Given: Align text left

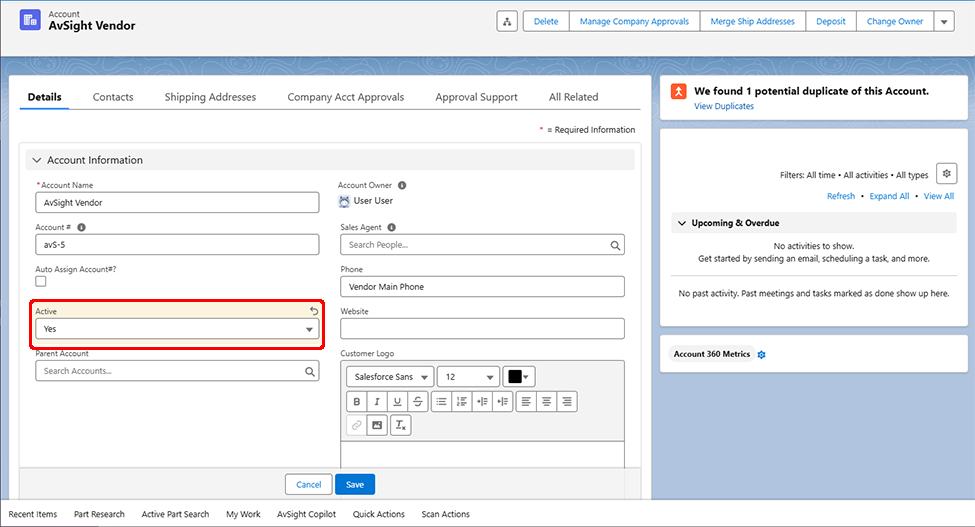Looking at the screenshot, I should click(x=526, y=401).
